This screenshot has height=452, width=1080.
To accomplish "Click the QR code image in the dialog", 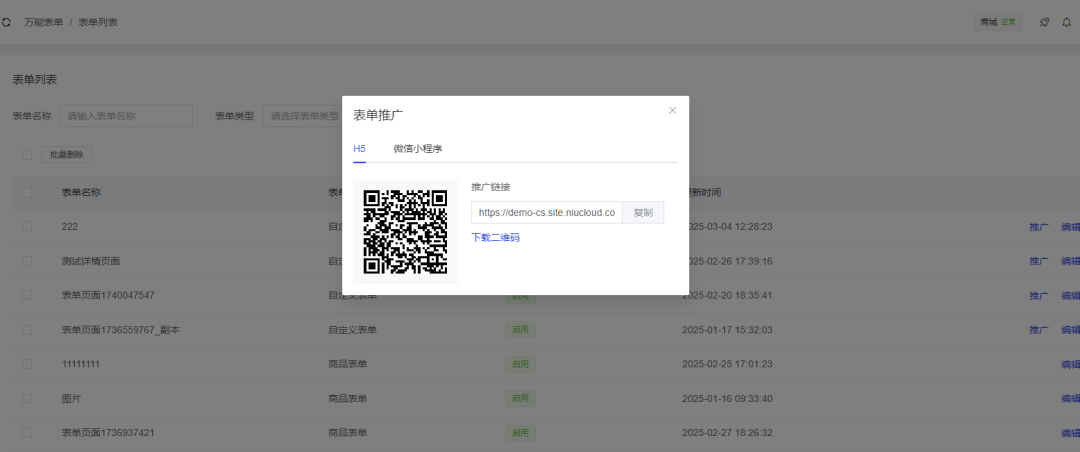I will point(405,232).
